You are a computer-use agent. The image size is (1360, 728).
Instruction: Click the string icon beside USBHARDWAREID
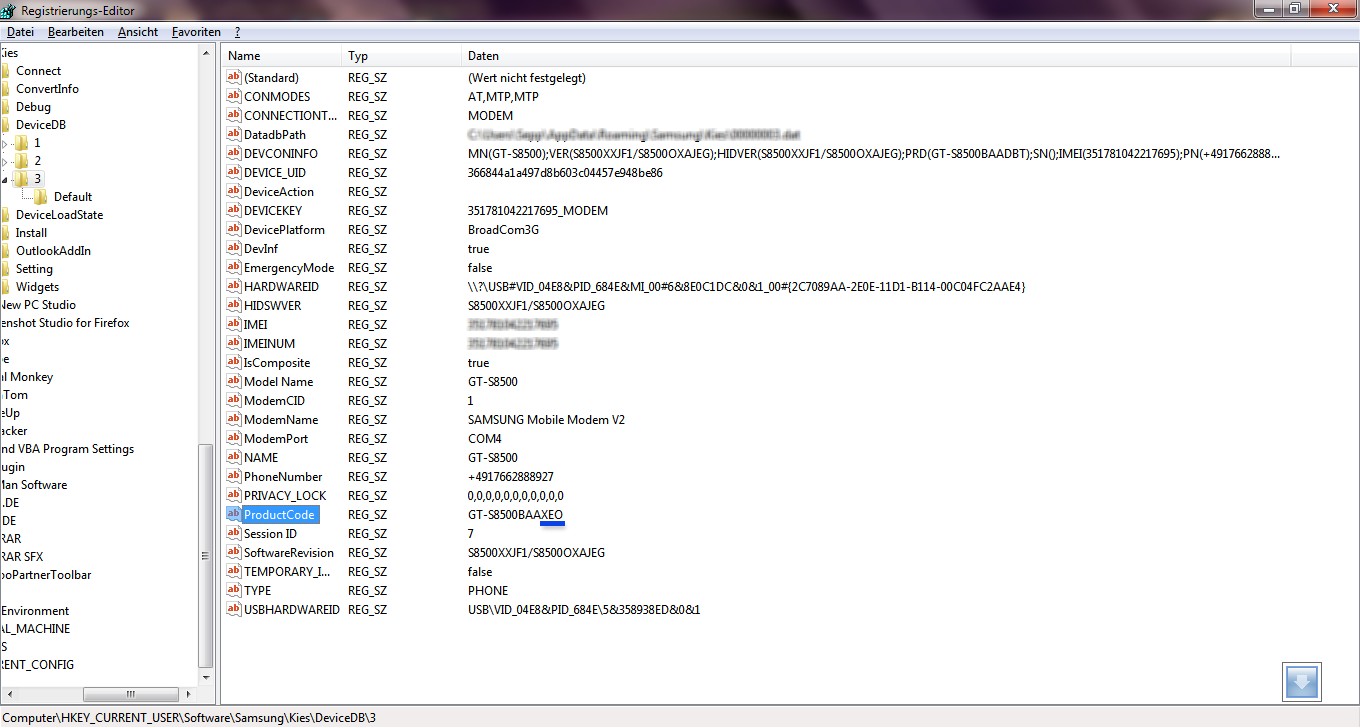234,610
